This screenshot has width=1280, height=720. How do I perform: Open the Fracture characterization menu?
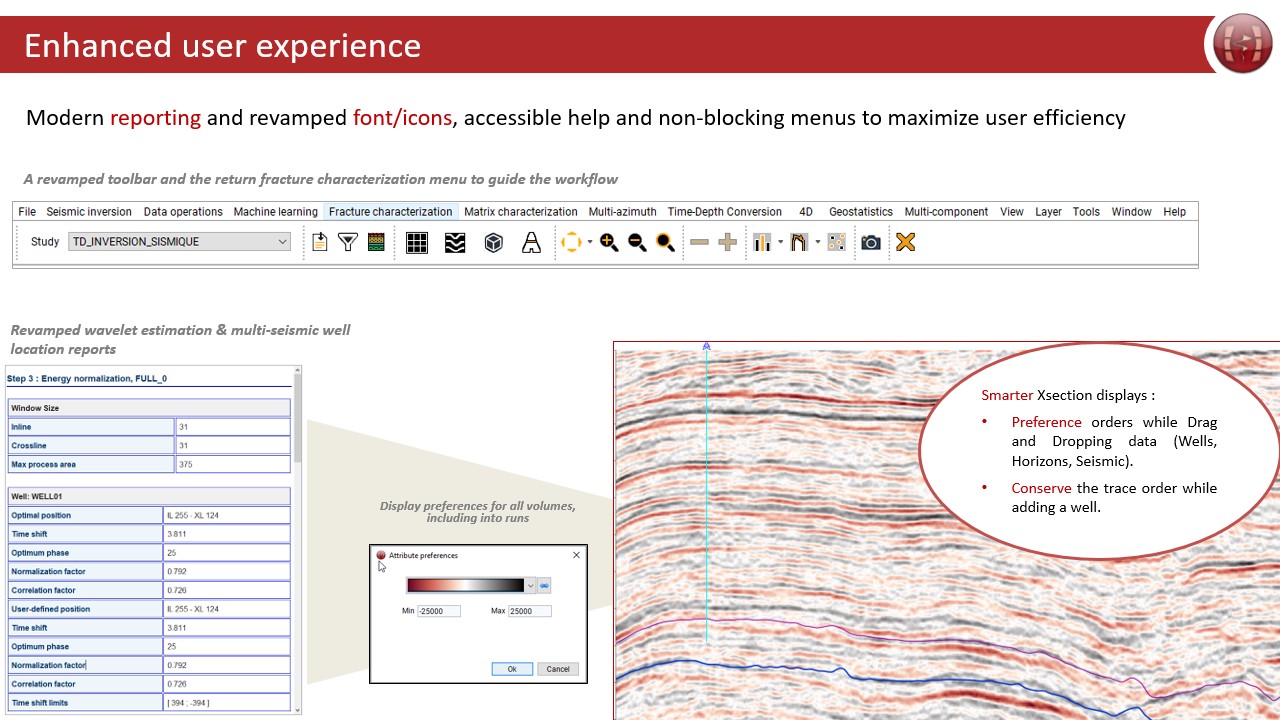390,212
